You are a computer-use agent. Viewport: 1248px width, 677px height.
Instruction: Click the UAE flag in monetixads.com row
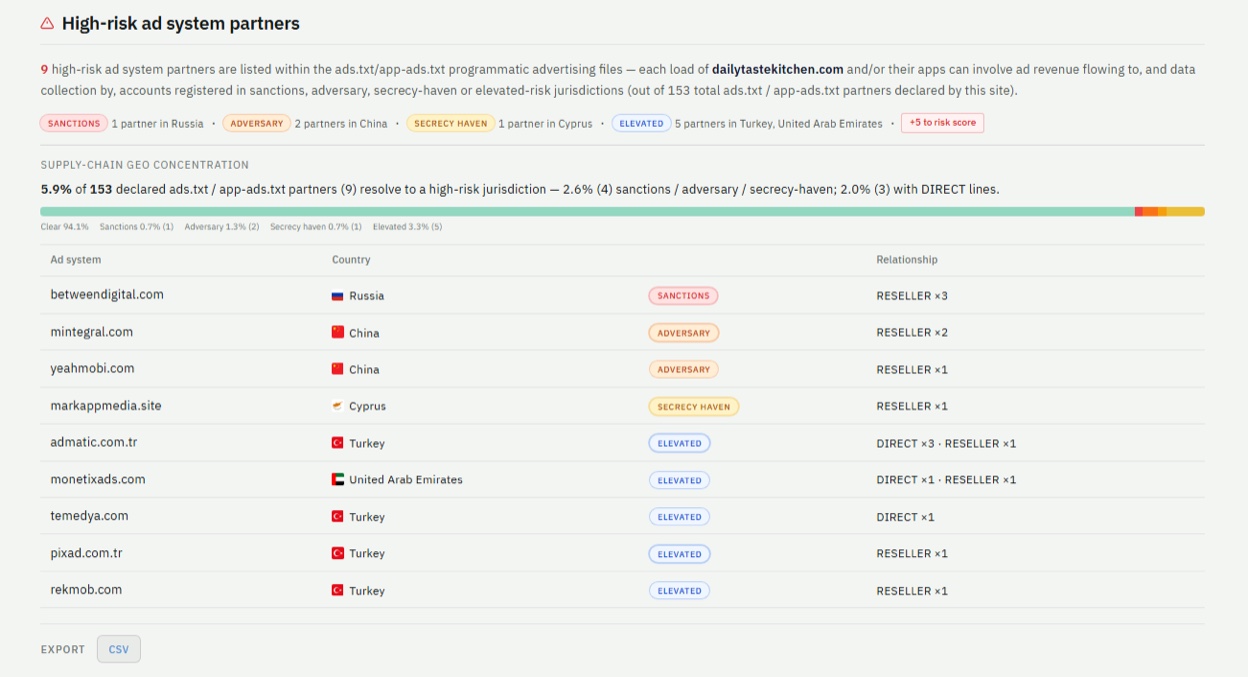[338, 480]
